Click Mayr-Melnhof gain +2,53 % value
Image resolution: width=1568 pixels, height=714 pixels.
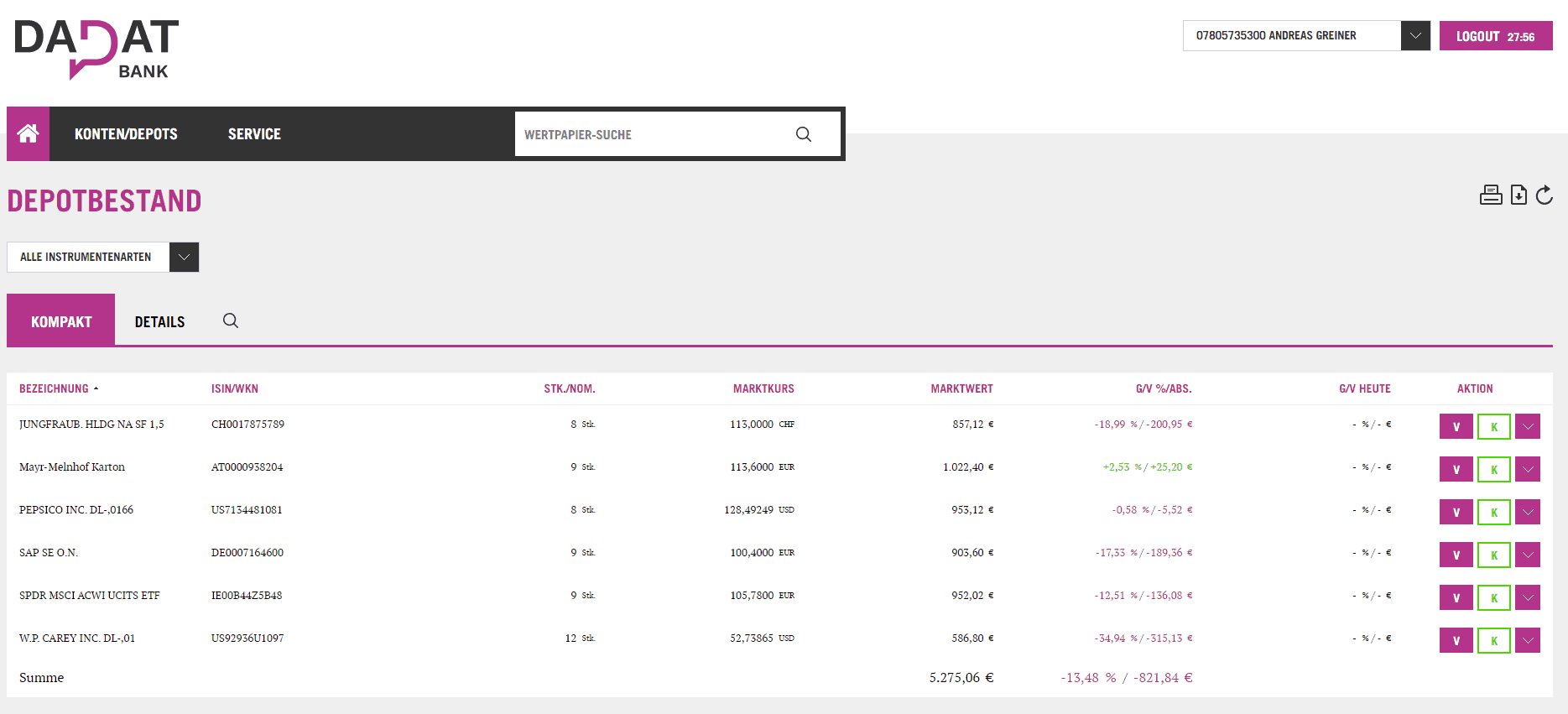click(x=1123, y=467)
